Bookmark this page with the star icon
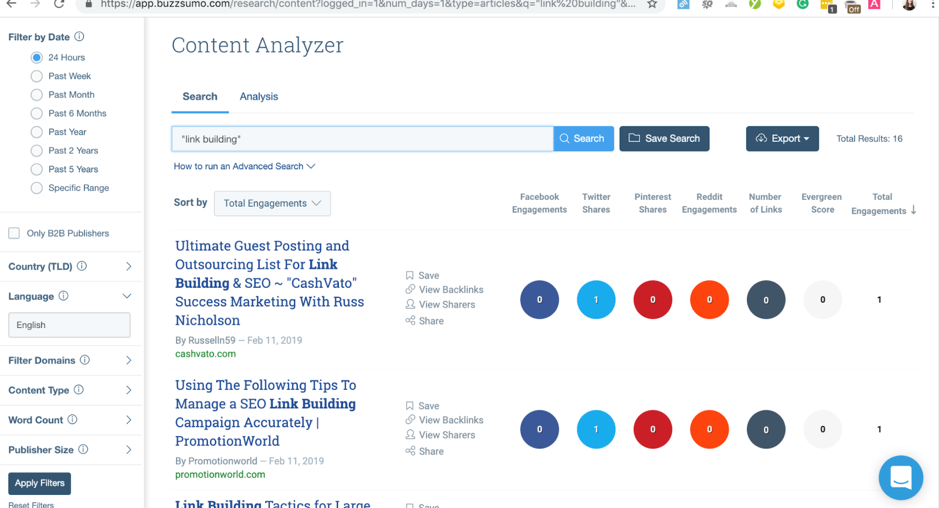The width and height of the screenshot is (939, 508). tap(652, 4)
